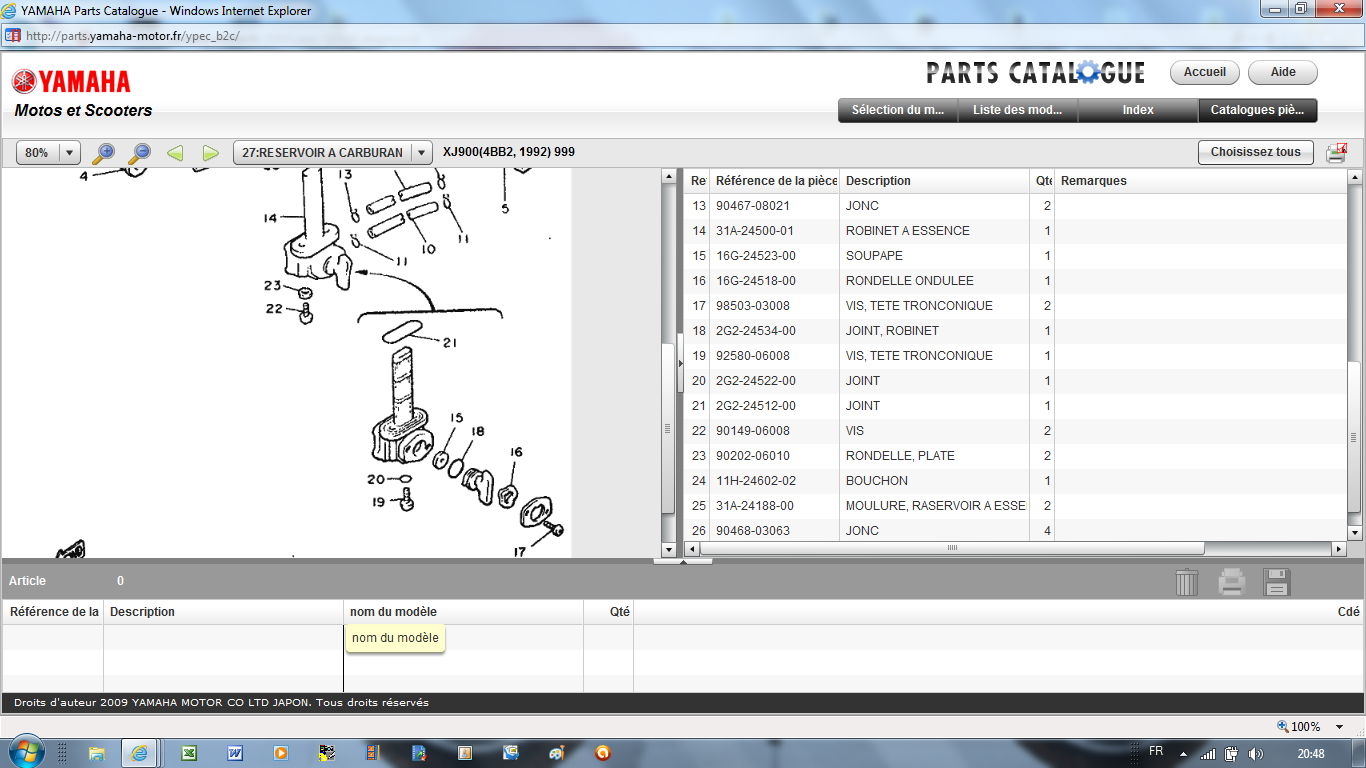The image size is (1366, 768).
Task: Select part reference 2G2-24512-00
Action: click(756, 406)
